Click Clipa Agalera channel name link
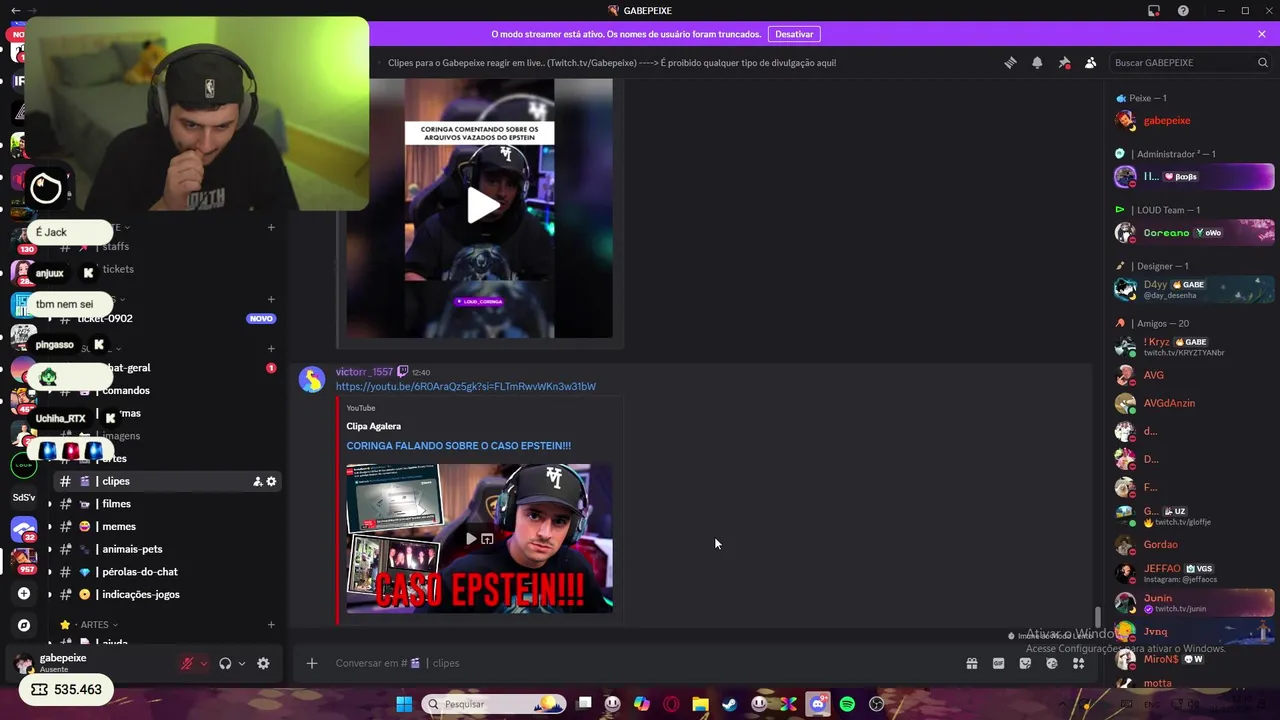Screen dimensions: 1280x720 click(x=374, y=426)
